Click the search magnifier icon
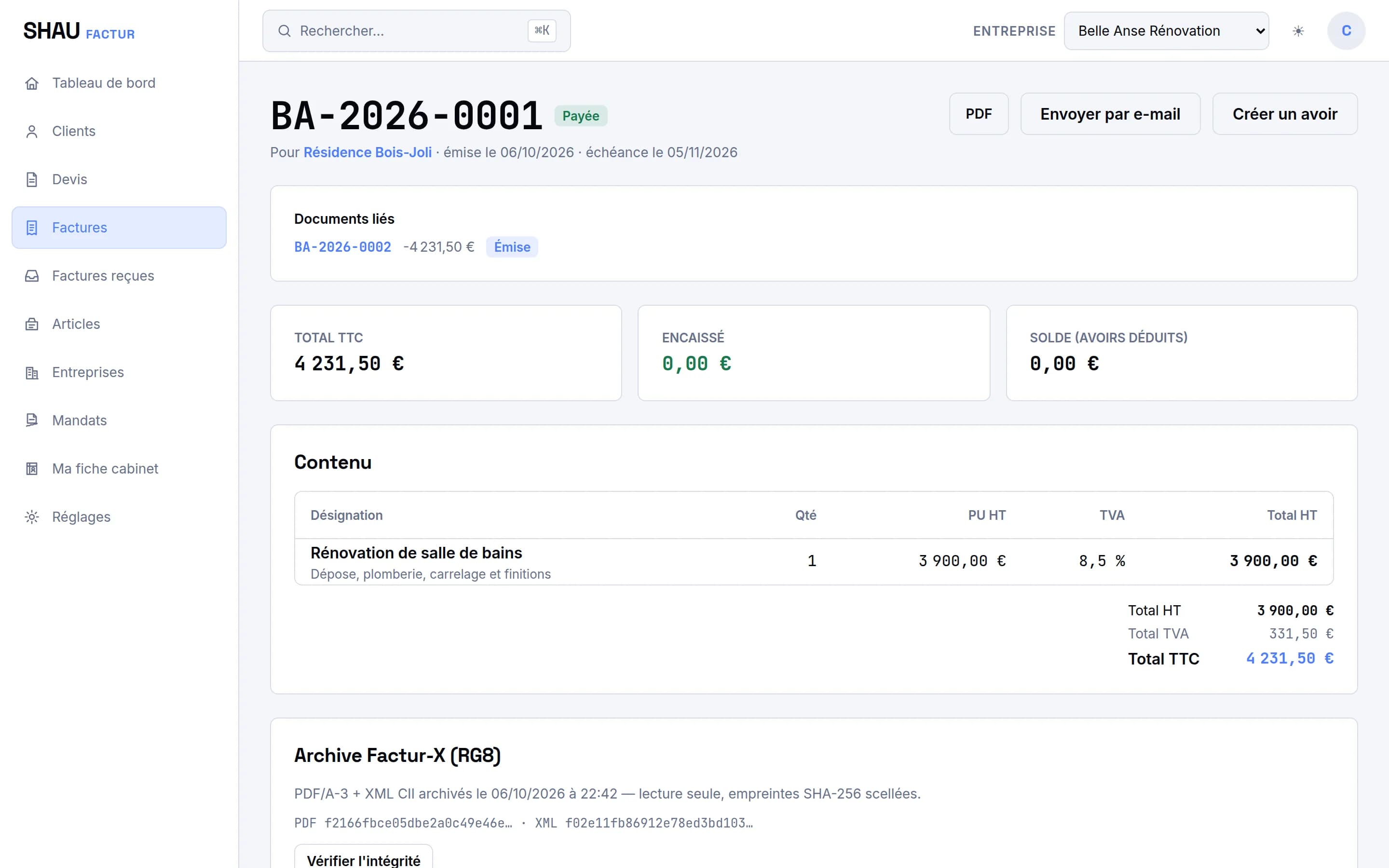Viewport: 1389px width, 868px height. click(x=284, y=31)
